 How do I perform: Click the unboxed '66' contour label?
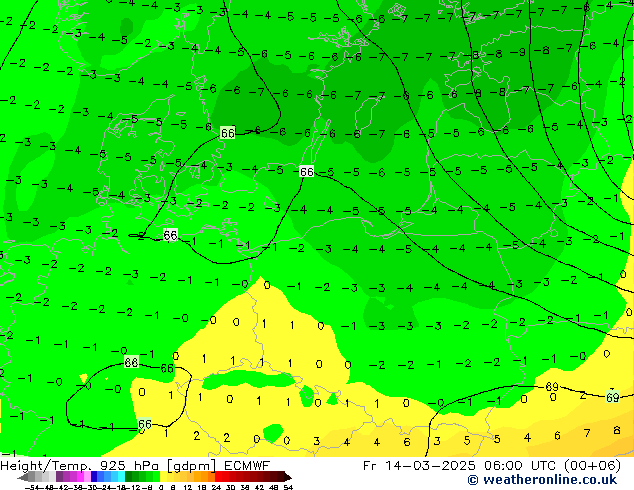[x=167, y=368]
